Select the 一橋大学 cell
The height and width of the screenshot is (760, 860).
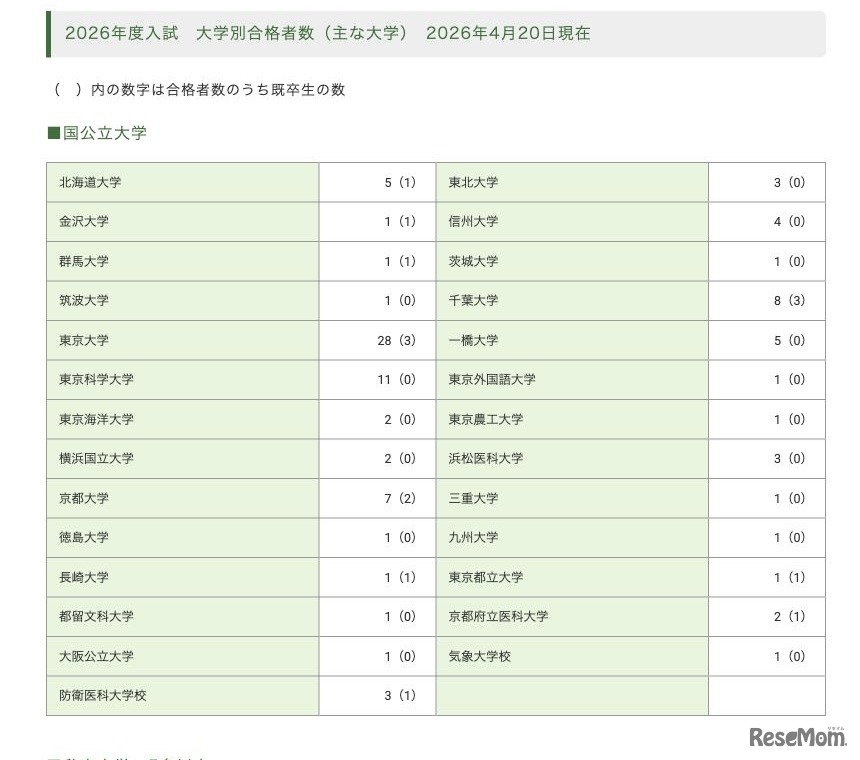(x=572, y=341)
